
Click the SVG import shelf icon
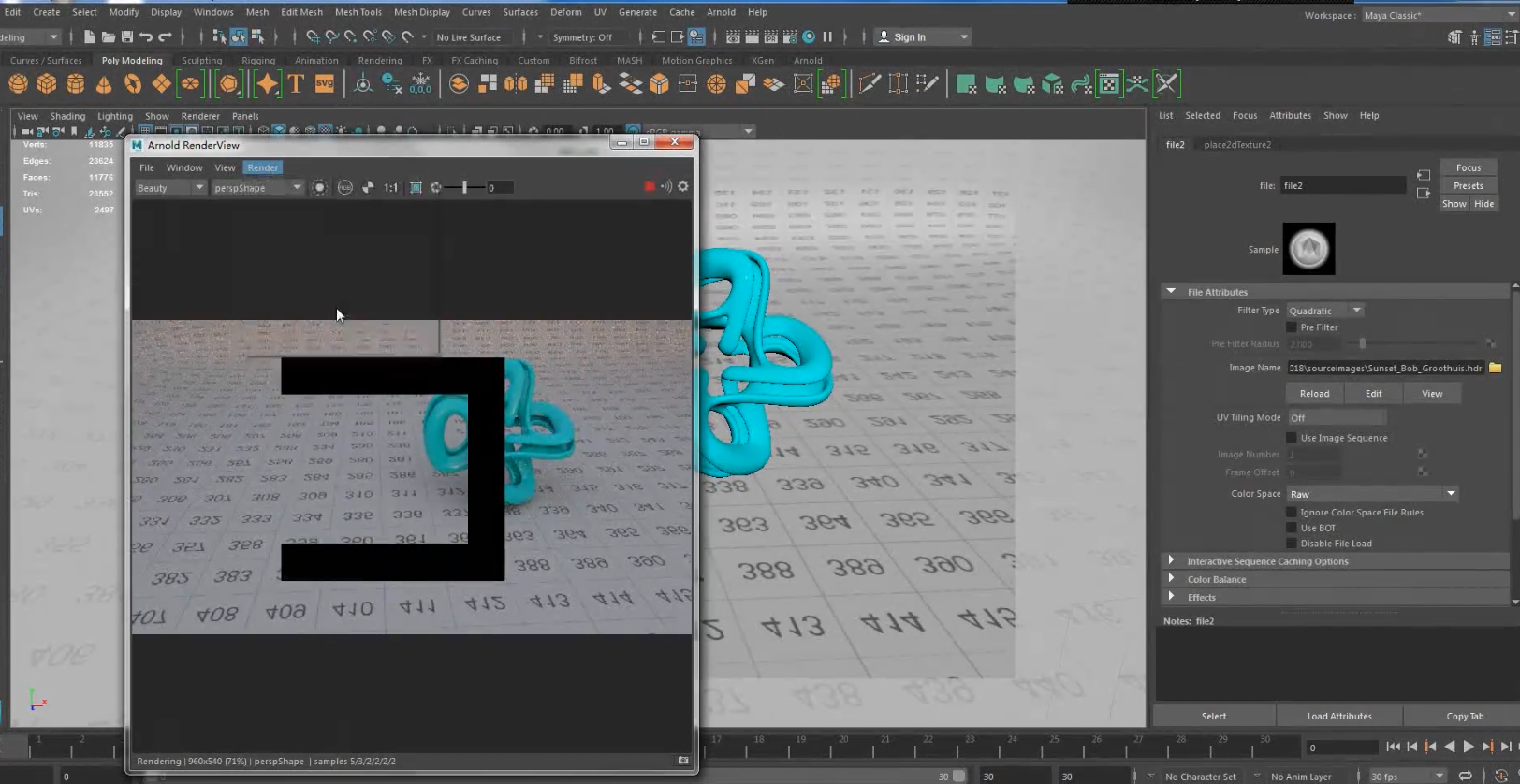pos(325,84)
